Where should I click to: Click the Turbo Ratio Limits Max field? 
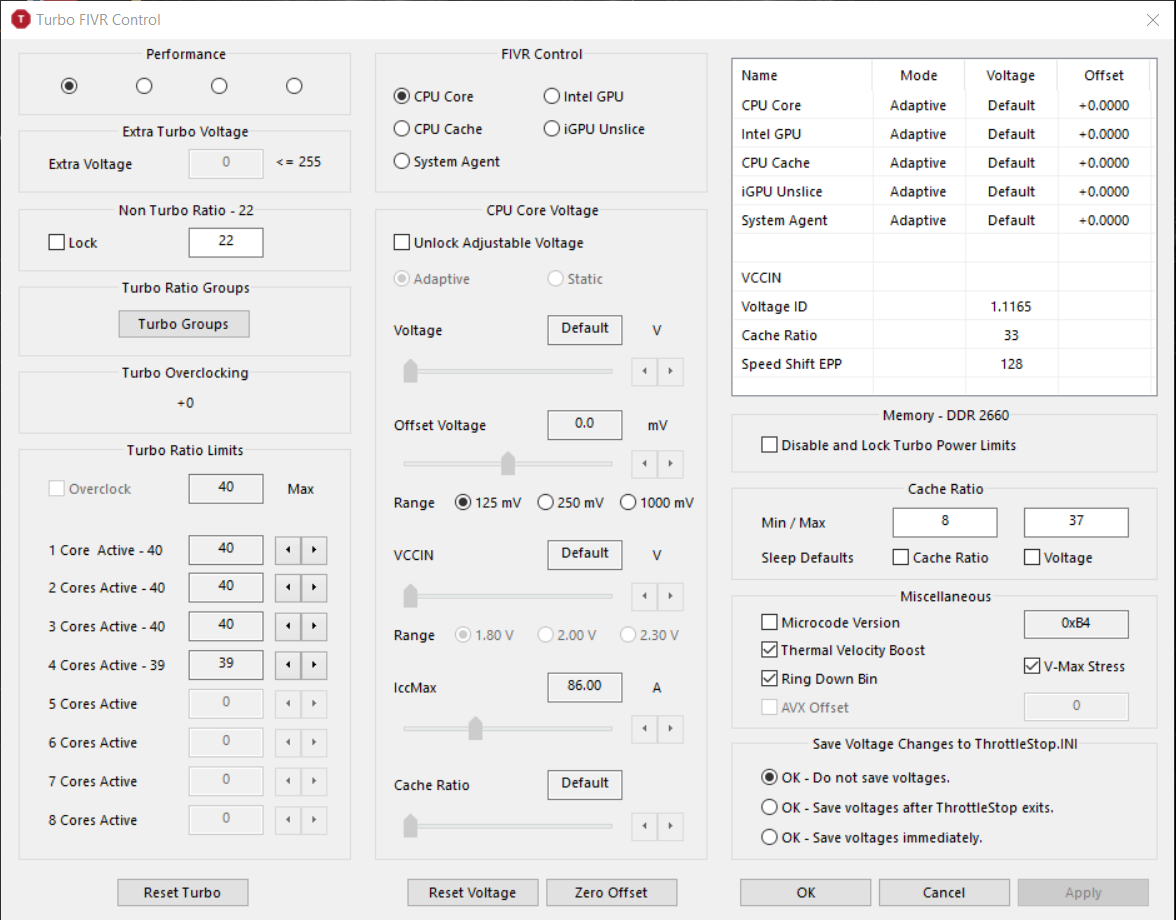[x=226, y=488]
